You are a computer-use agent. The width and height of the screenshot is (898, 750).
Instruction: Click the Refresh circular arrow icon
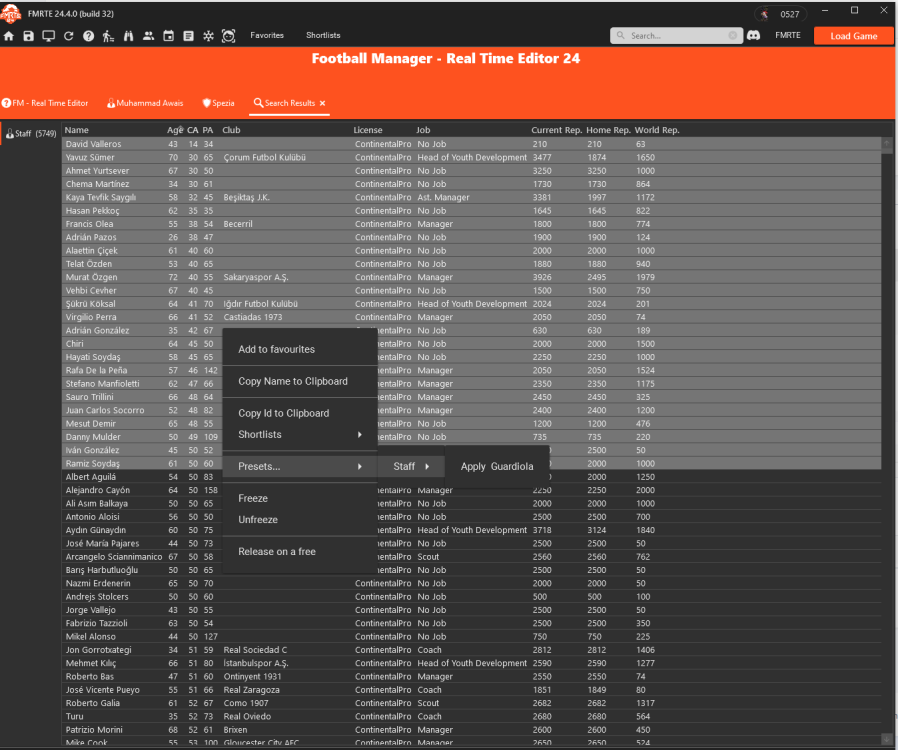tap(69, 36)
